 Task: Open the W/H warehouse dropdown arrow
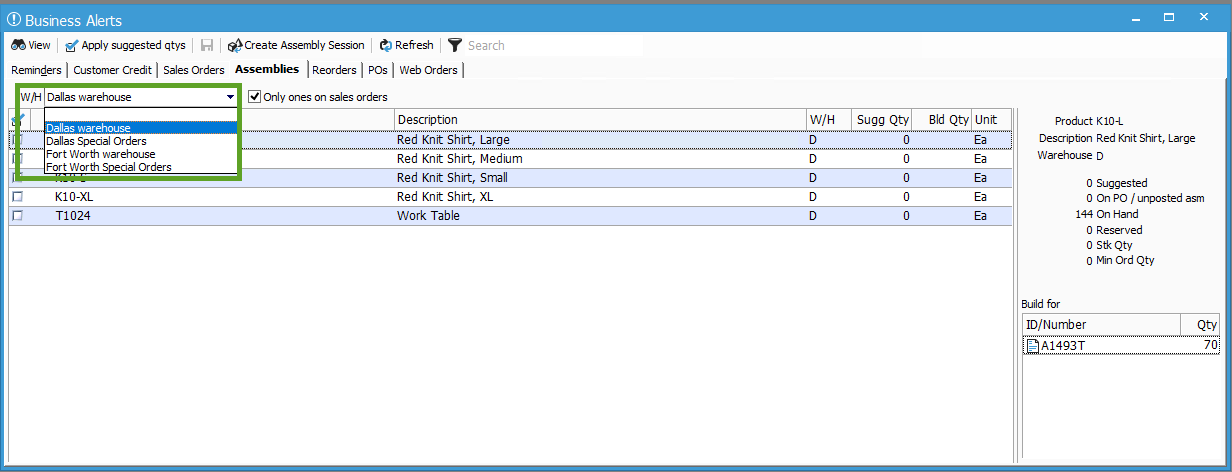(x=231, y=97)
